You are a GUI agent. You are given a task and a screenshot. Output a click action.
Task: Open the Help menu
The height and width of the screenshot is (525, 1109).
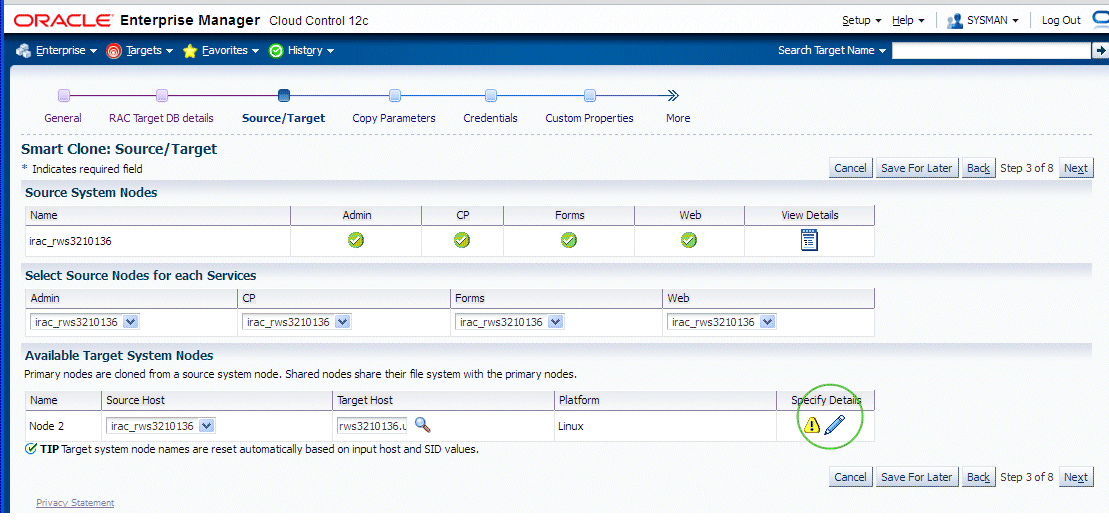(908, 20)
